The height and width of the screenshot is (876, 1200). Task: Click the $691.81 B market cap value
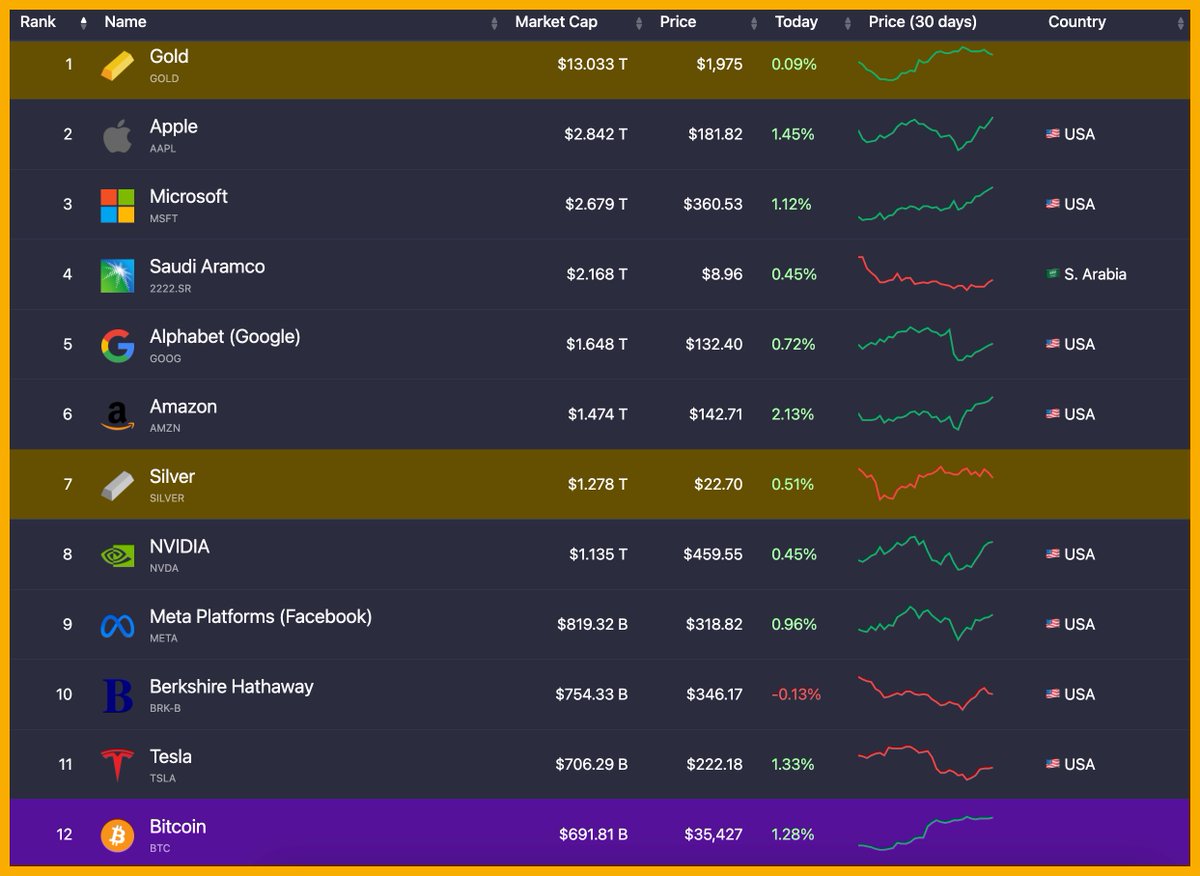592,834
